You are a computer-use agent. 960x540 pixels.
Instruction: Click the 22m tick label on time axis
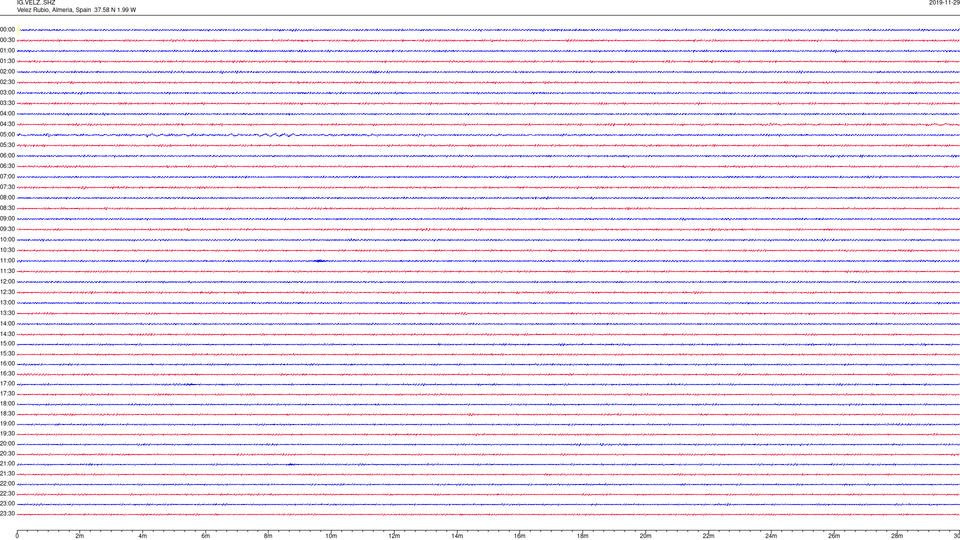(x=708, y=536)
